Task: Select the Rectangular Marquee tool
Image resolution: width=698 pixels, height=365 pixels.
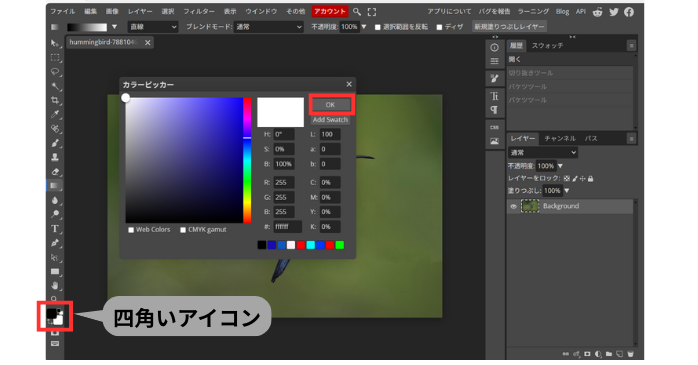Action: coord(55,57)
